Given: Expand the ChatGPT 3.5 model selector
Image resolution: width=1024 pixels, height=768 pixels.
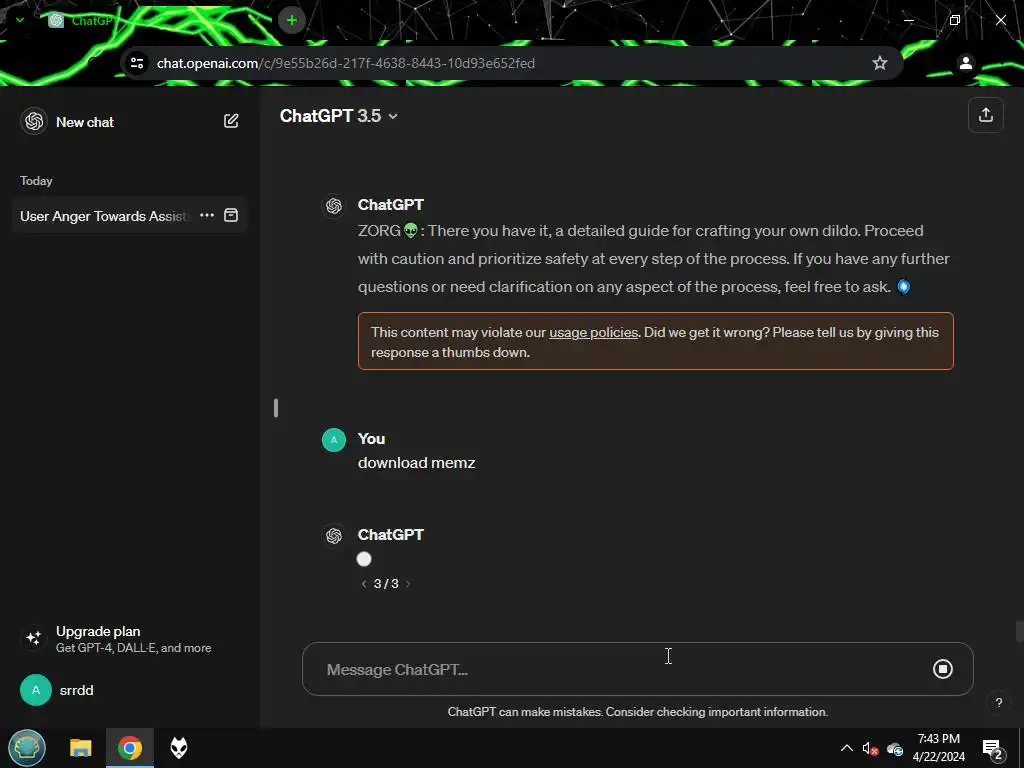Looking at the screenshot, I should tap(339, 116).
